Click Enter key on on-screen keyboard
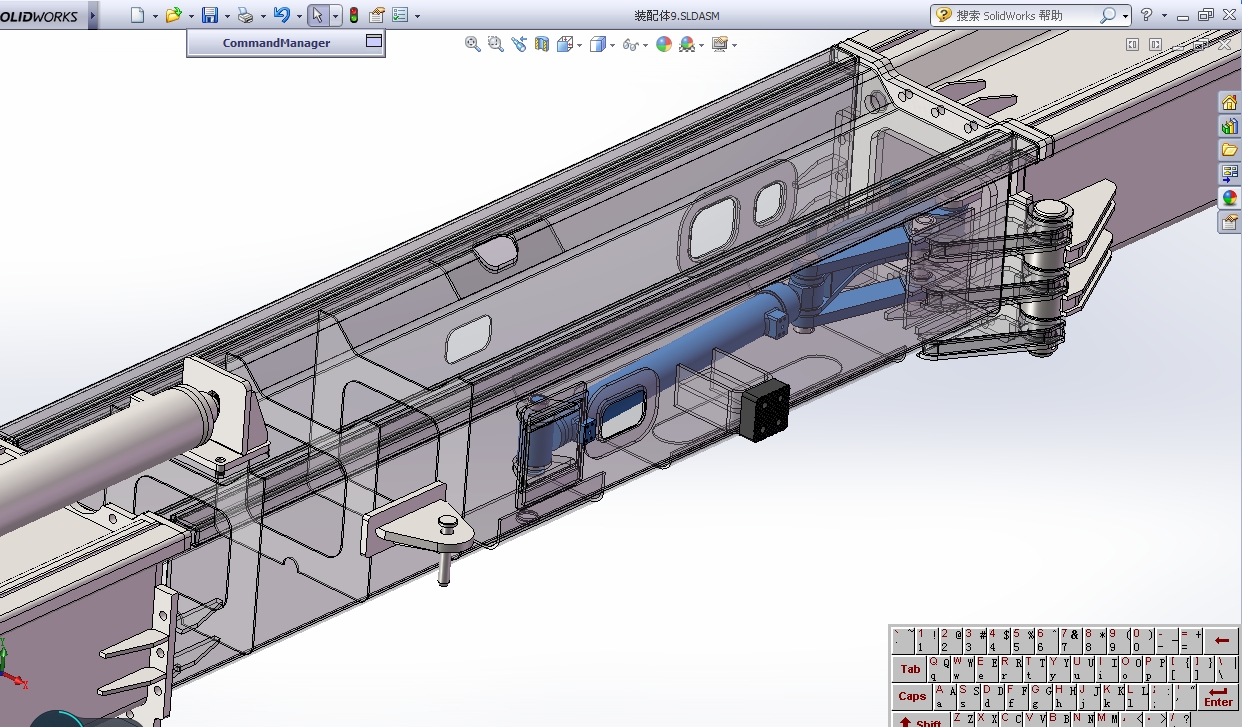1242x727 pixels. click(1219, 697)
